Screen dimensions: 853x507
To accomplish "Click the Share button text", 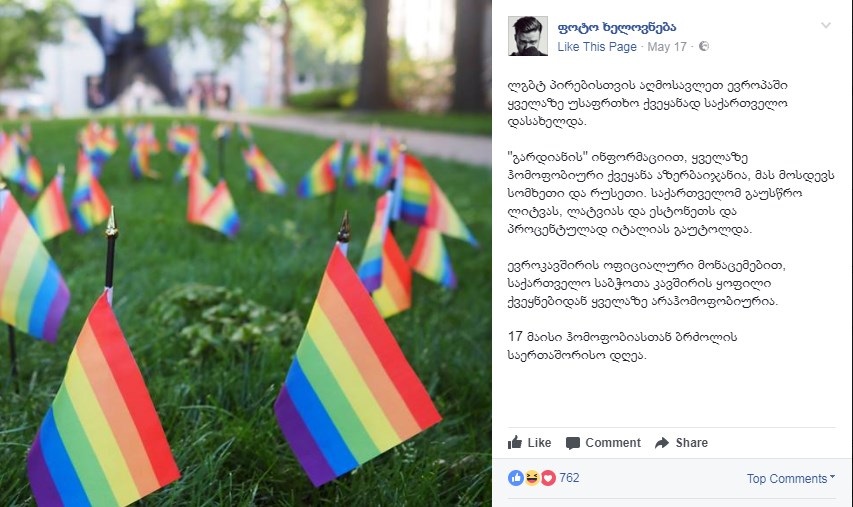I will (691, 443).
